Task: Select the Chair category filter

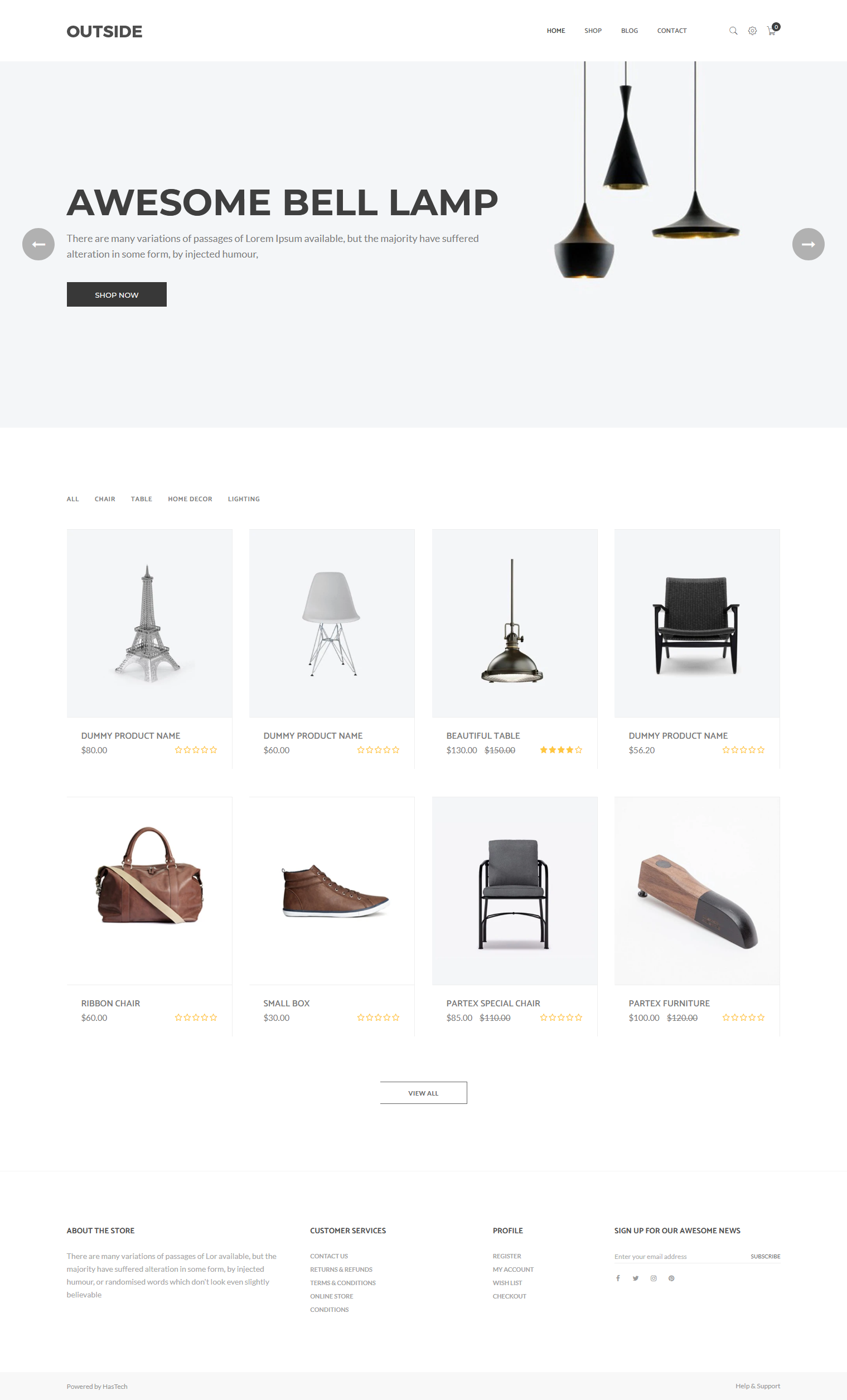Action: click(x=105, y=499)
